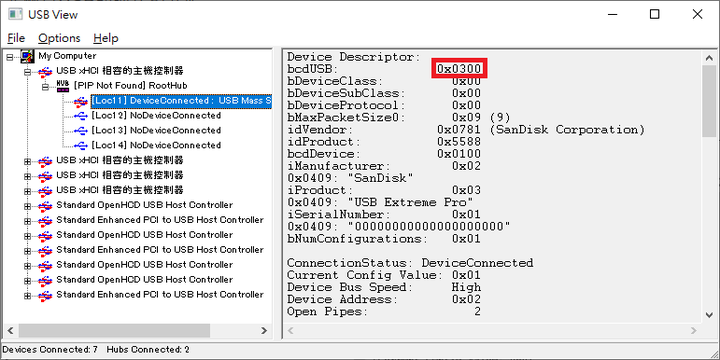
Task: Collapse the first USB xHCI controller node
Action: 28,72
